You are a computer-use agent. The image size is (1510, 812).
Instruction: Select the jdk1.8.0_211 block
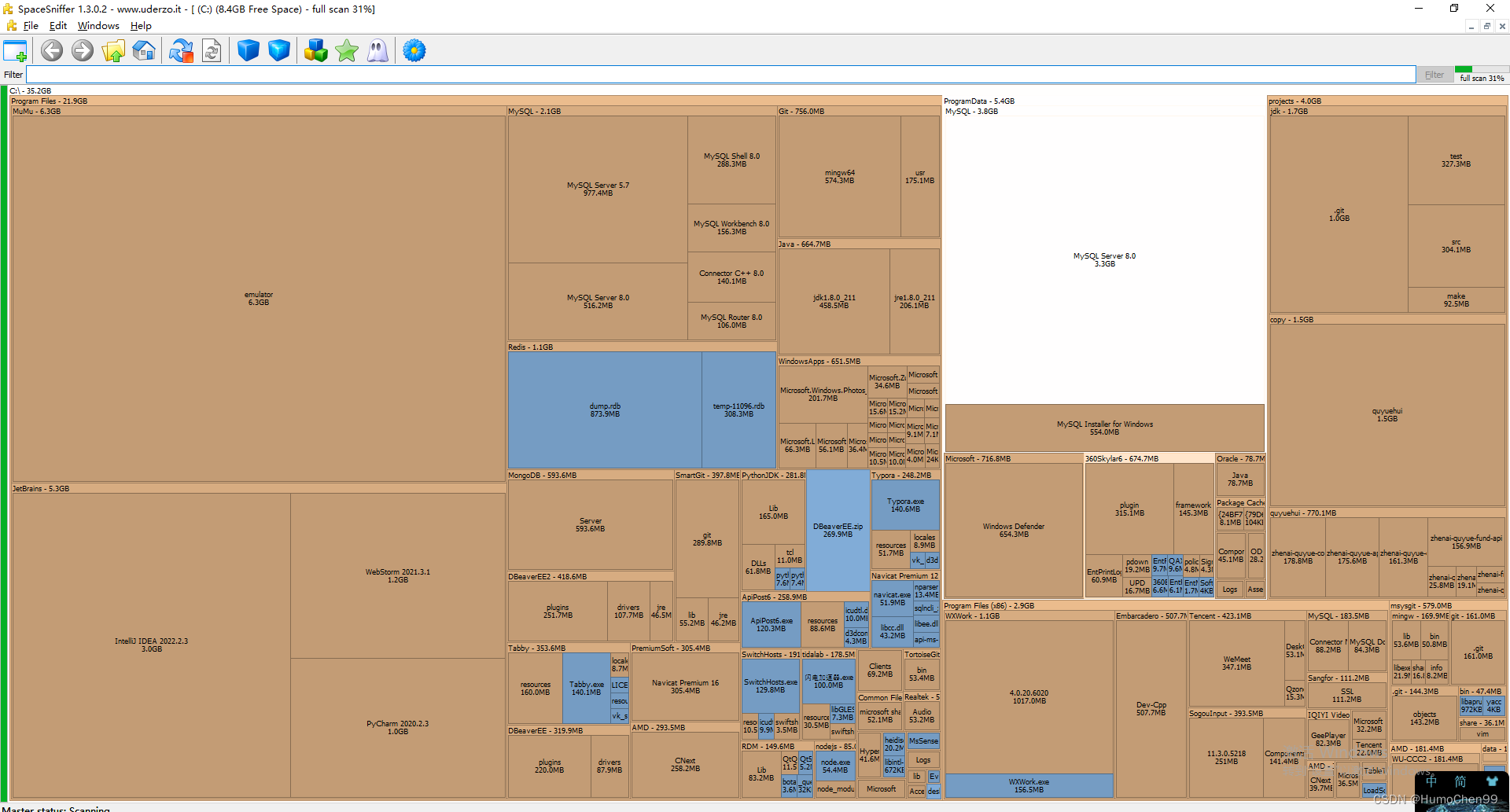click(834, 302)
